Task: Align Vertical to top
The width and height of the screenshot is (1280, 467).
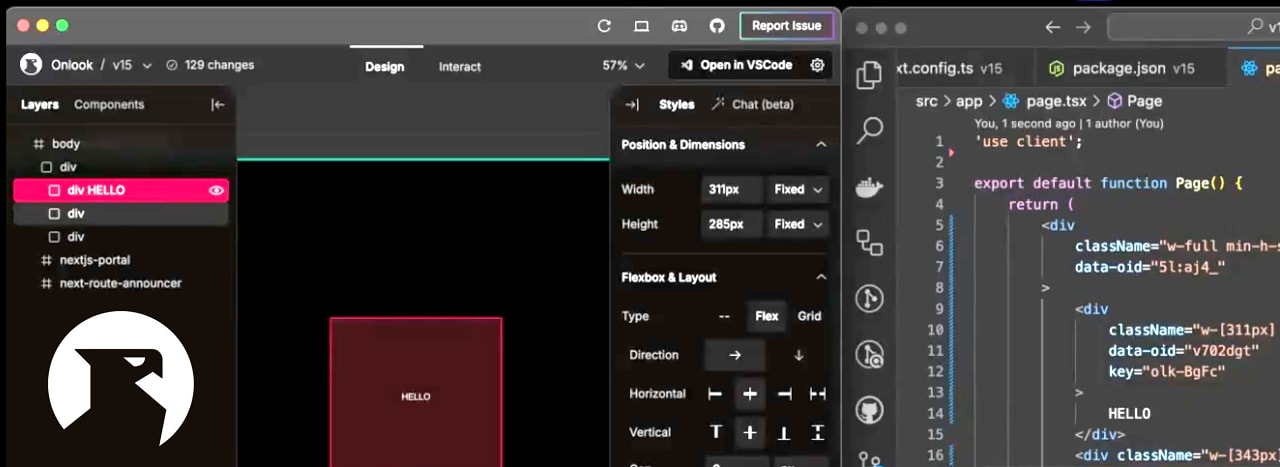Action: [x=715, y=432]
